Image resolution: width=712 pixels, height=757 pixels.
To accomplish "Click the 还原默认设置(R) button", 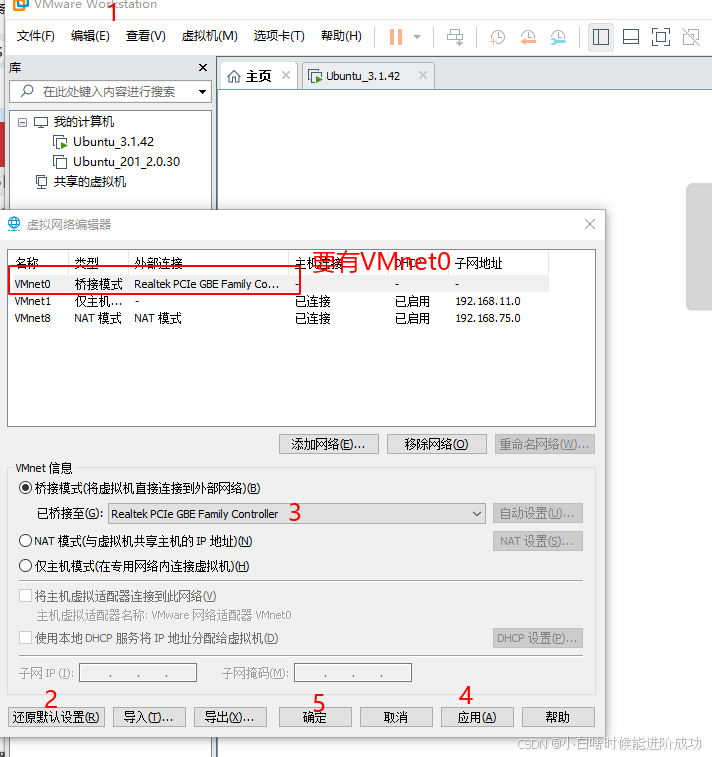I will [x=56, y=717].
